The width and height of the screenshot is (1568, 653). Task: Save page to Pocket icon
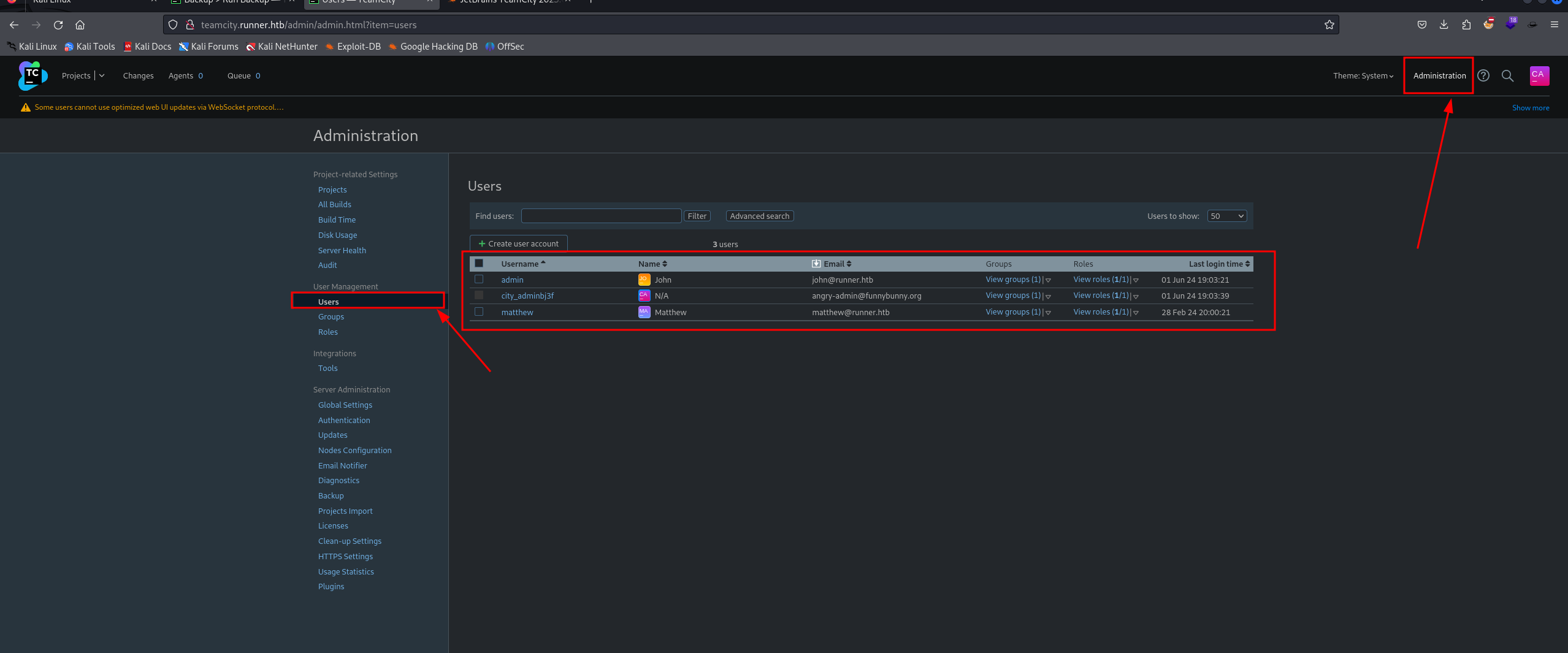click(1422, 25)
